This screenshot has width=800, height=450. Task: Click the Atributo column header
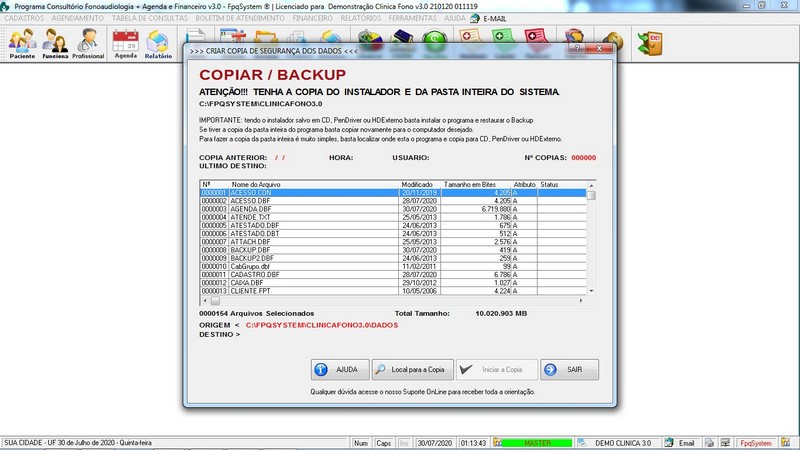pyautogui.click(x=524, y=185)
